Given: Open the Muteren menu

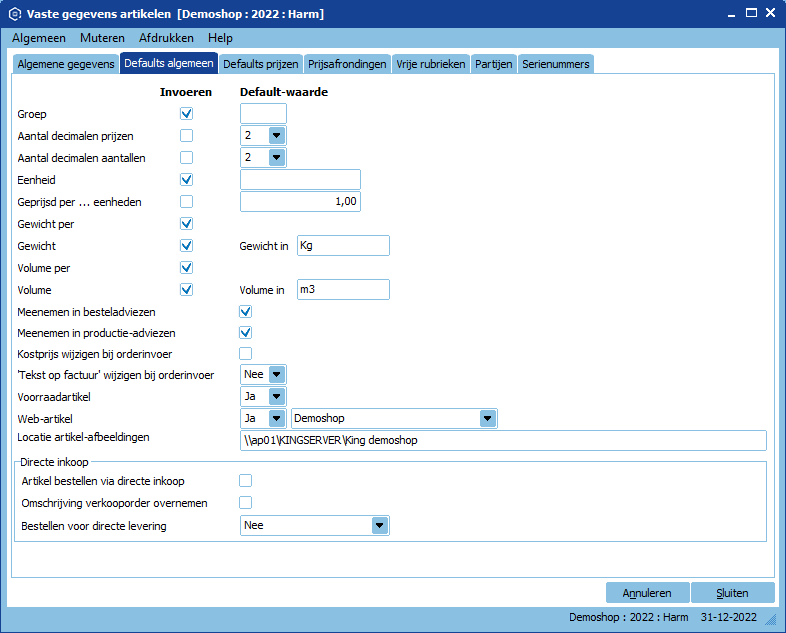Looking at the screenshot, I should tap(102, 38).
